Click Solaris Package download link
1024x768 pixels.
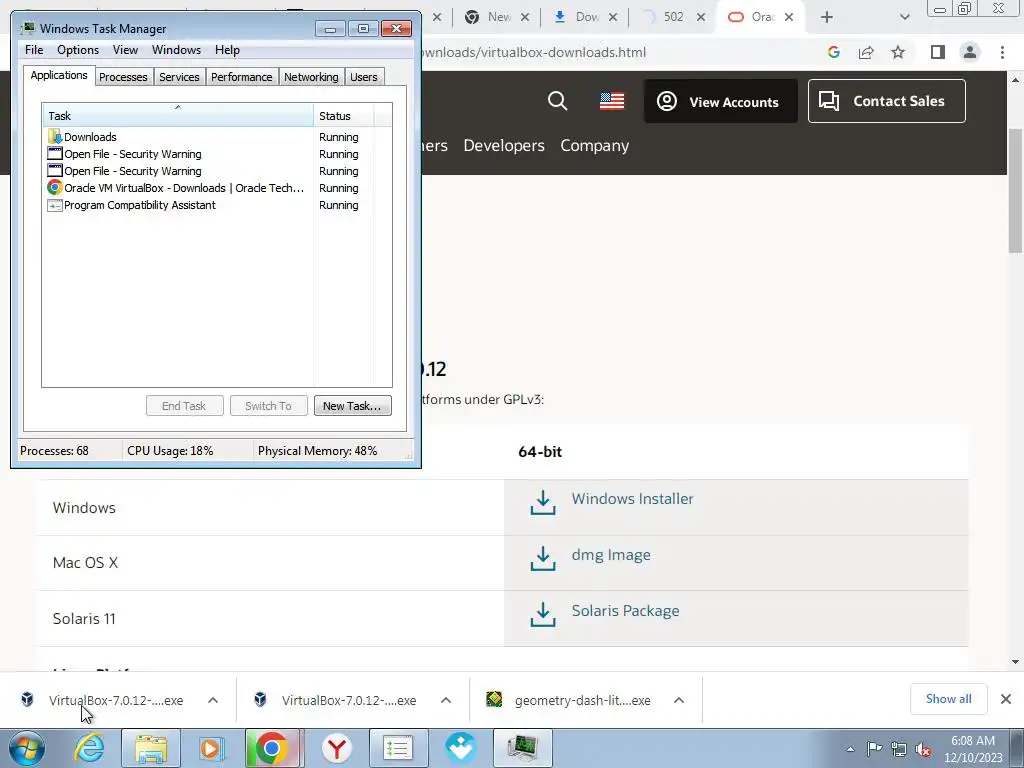coord(625,611)
